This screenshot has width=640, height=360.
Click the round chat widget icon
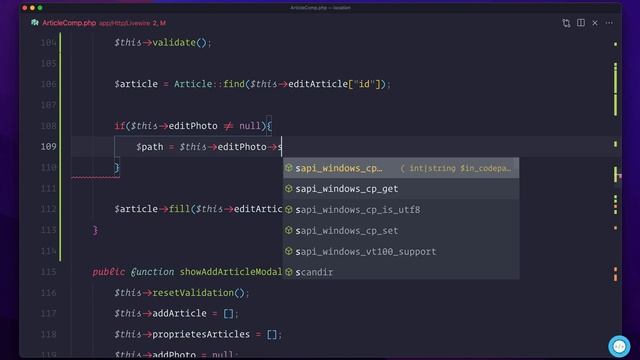coord(619,346)
